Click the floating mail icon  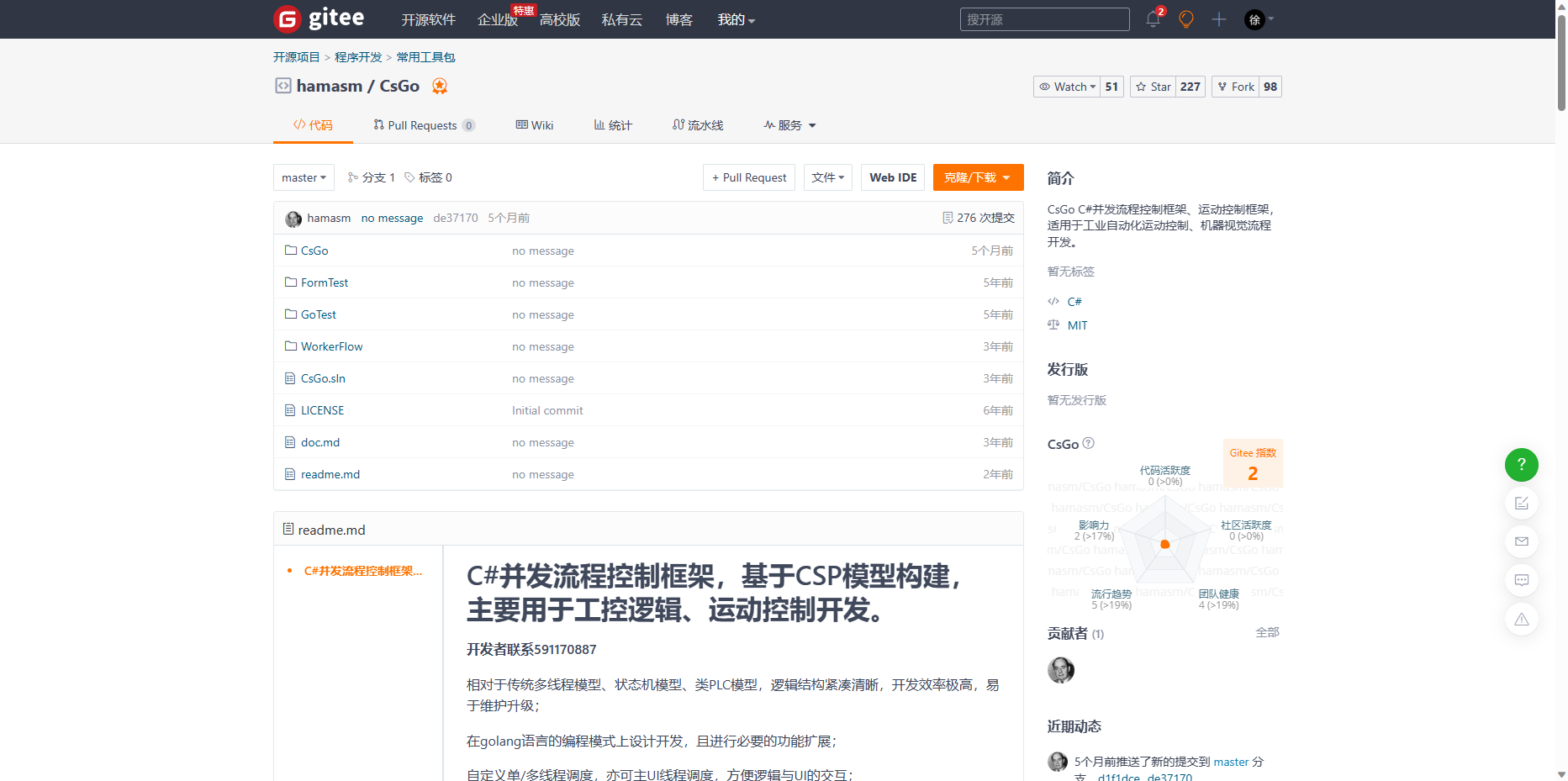point(1521,541)
